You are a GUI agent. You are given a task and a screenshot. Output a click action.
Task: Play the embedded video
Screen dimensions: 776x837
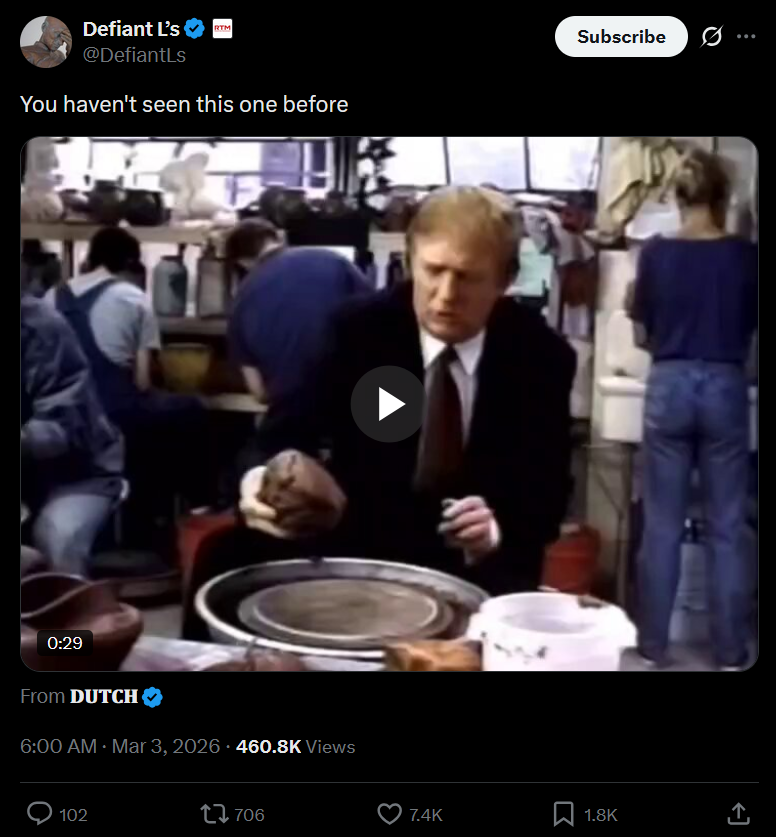(389, 404)
